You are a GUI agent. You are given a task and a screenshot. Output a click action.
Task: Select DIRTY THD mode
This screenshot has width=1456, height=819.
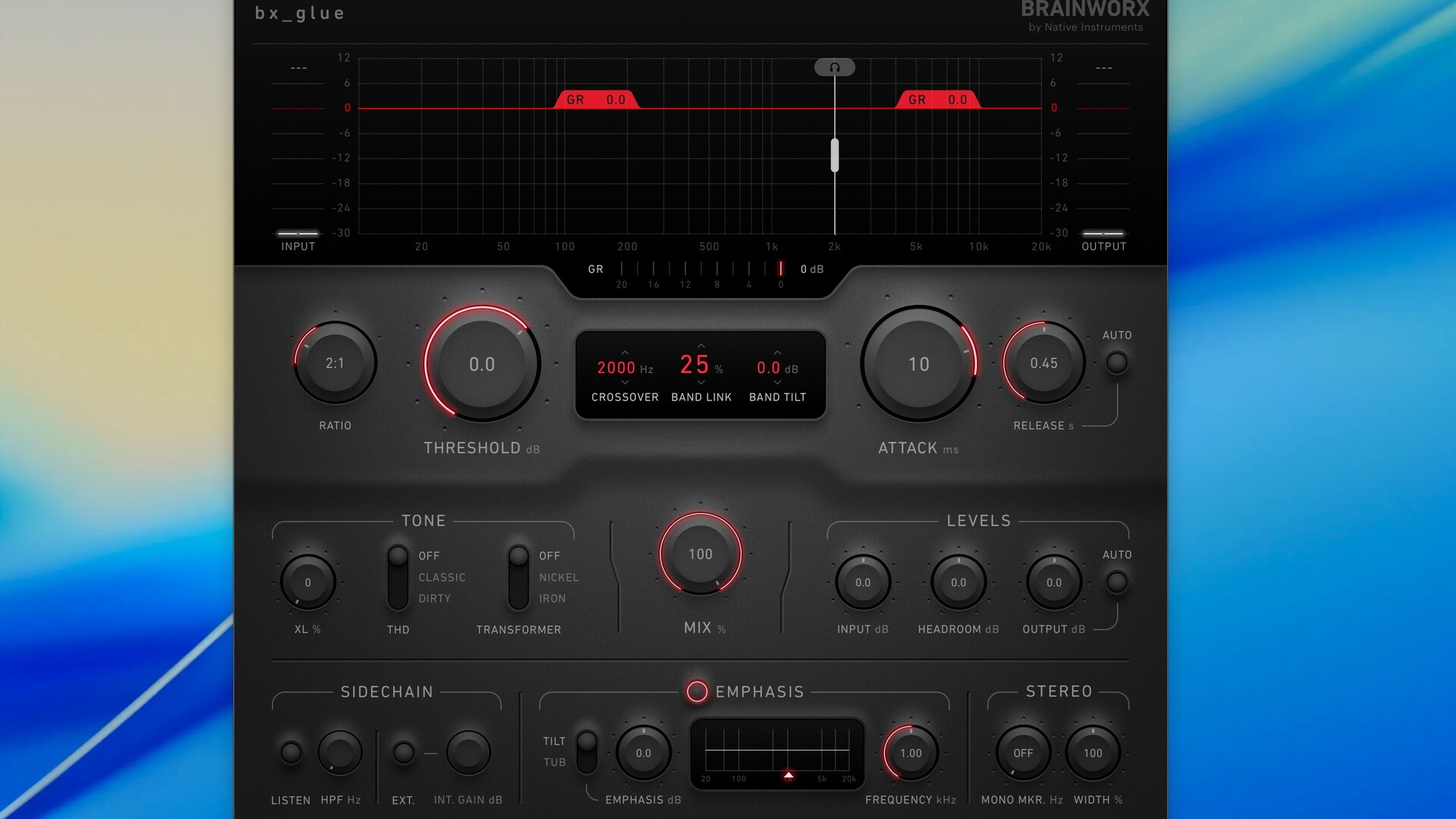click(435, 598)
